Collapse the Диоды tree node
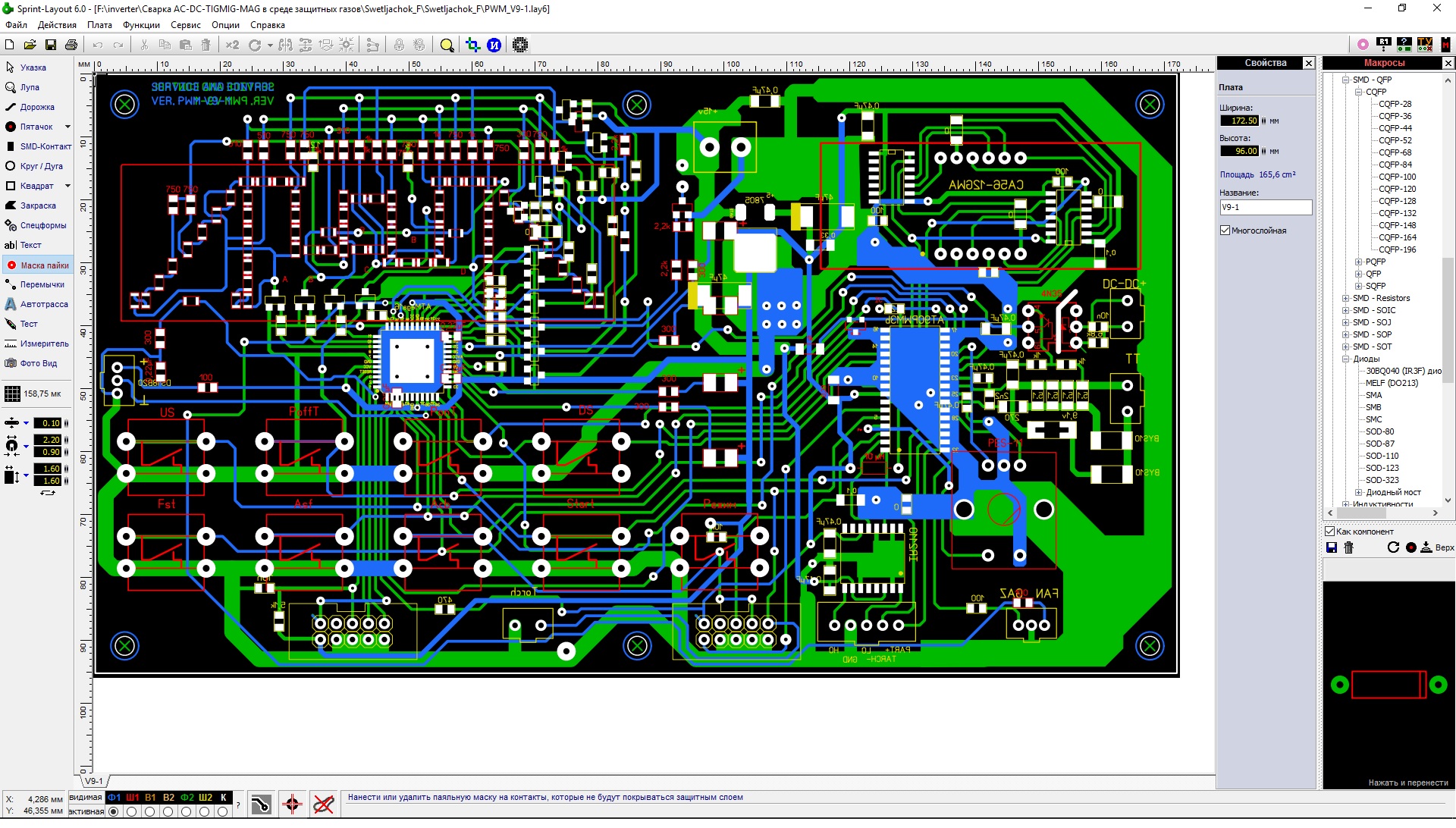1456x828 pixels. [1346, 359]
